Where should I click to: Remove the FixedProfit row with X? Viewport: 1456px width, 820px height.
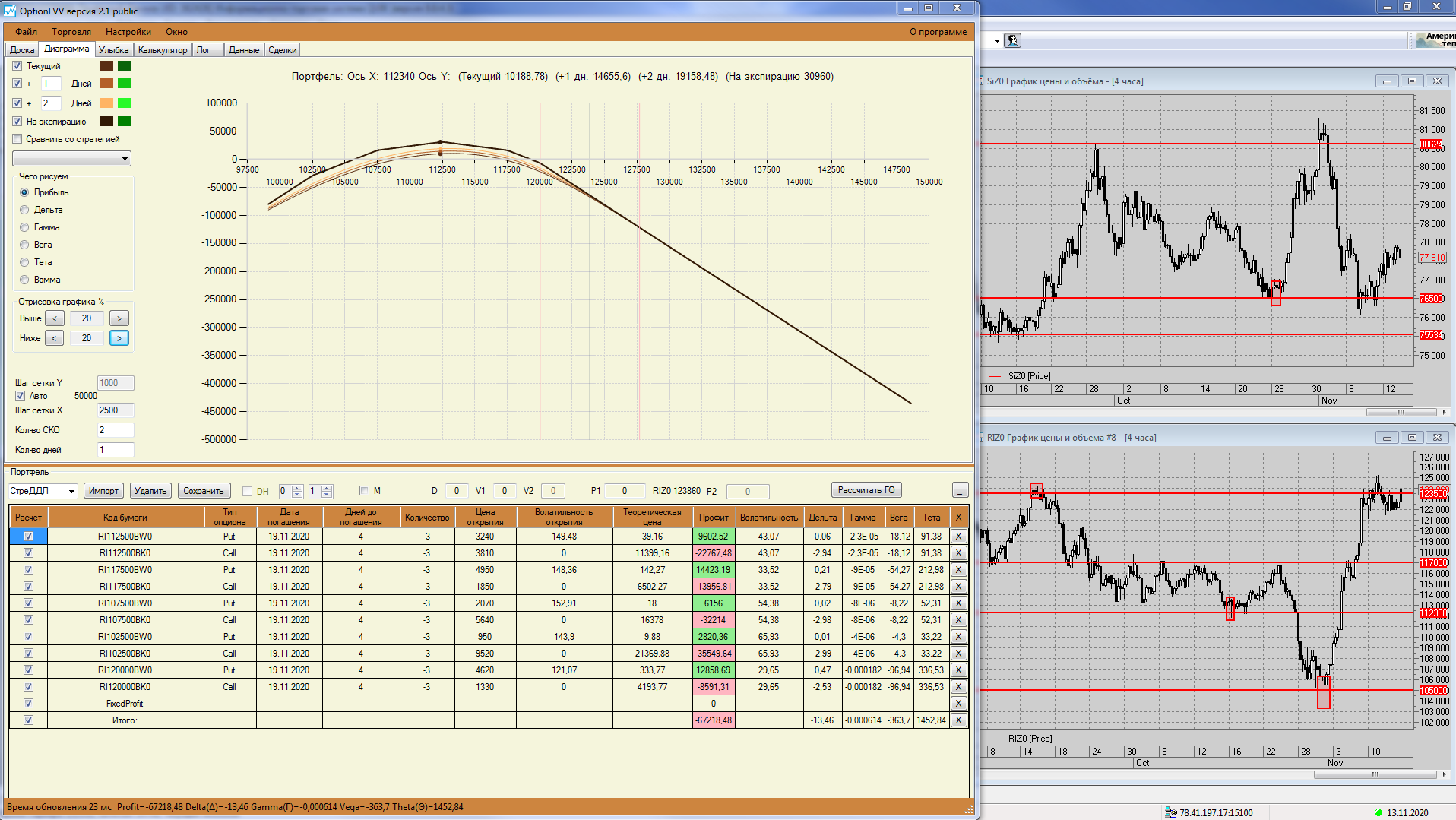coord(959,704)
